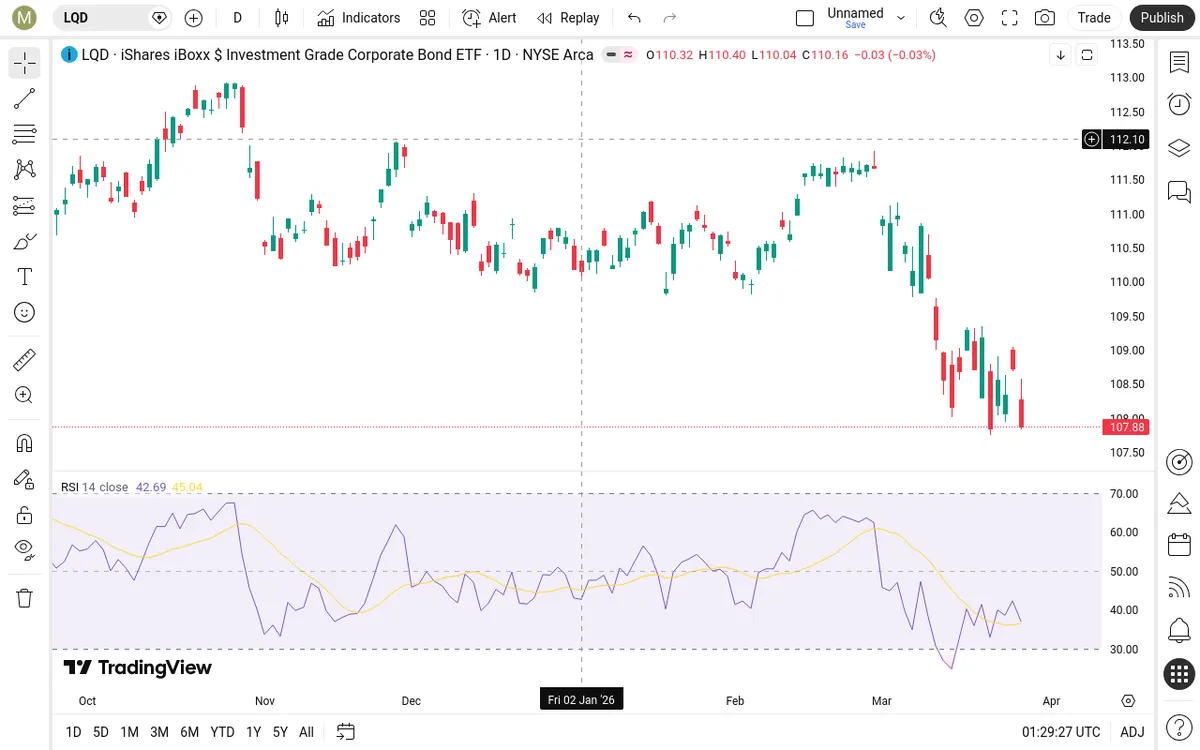Select the 3M date range
The width and height of the screenshot is (1200, 750).
pos(159,732)
